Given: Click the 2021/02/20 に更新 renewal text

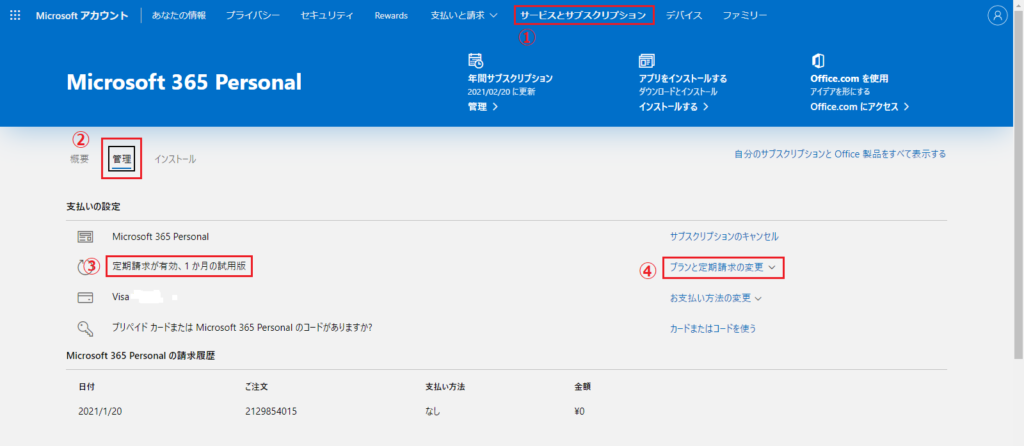Looking at the screenshot, I should 502,92.
